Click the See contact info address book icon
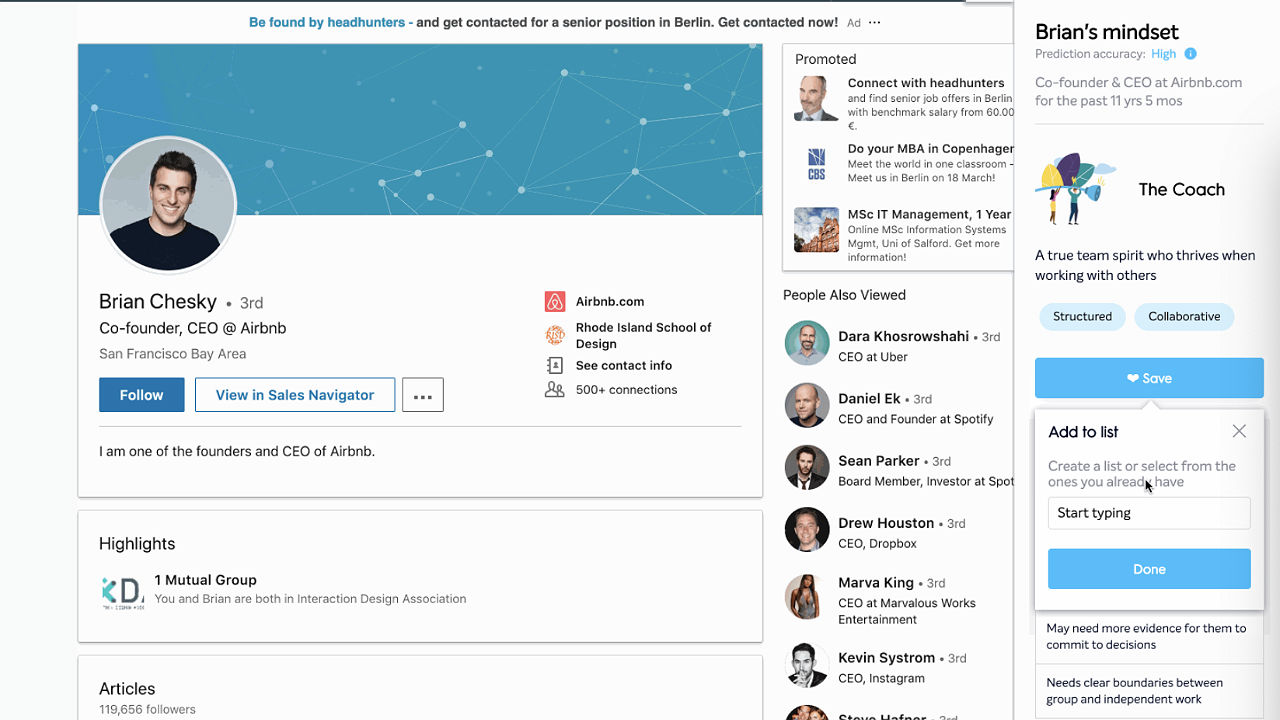Image resolution: width=1280 pixels, height=720 pixels. coord(555,365)
